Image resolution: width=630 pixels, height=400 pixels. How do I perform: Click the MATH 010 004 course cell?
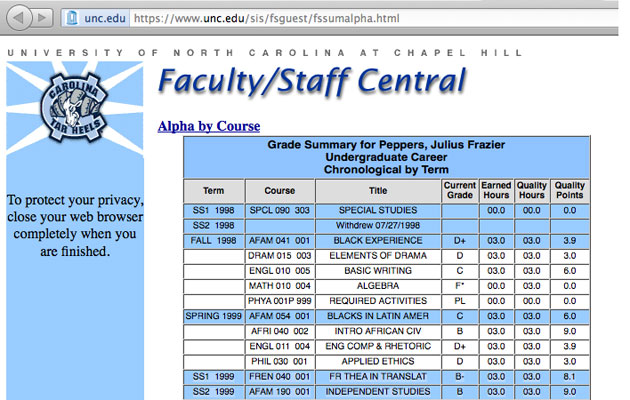tap(280, 286)
